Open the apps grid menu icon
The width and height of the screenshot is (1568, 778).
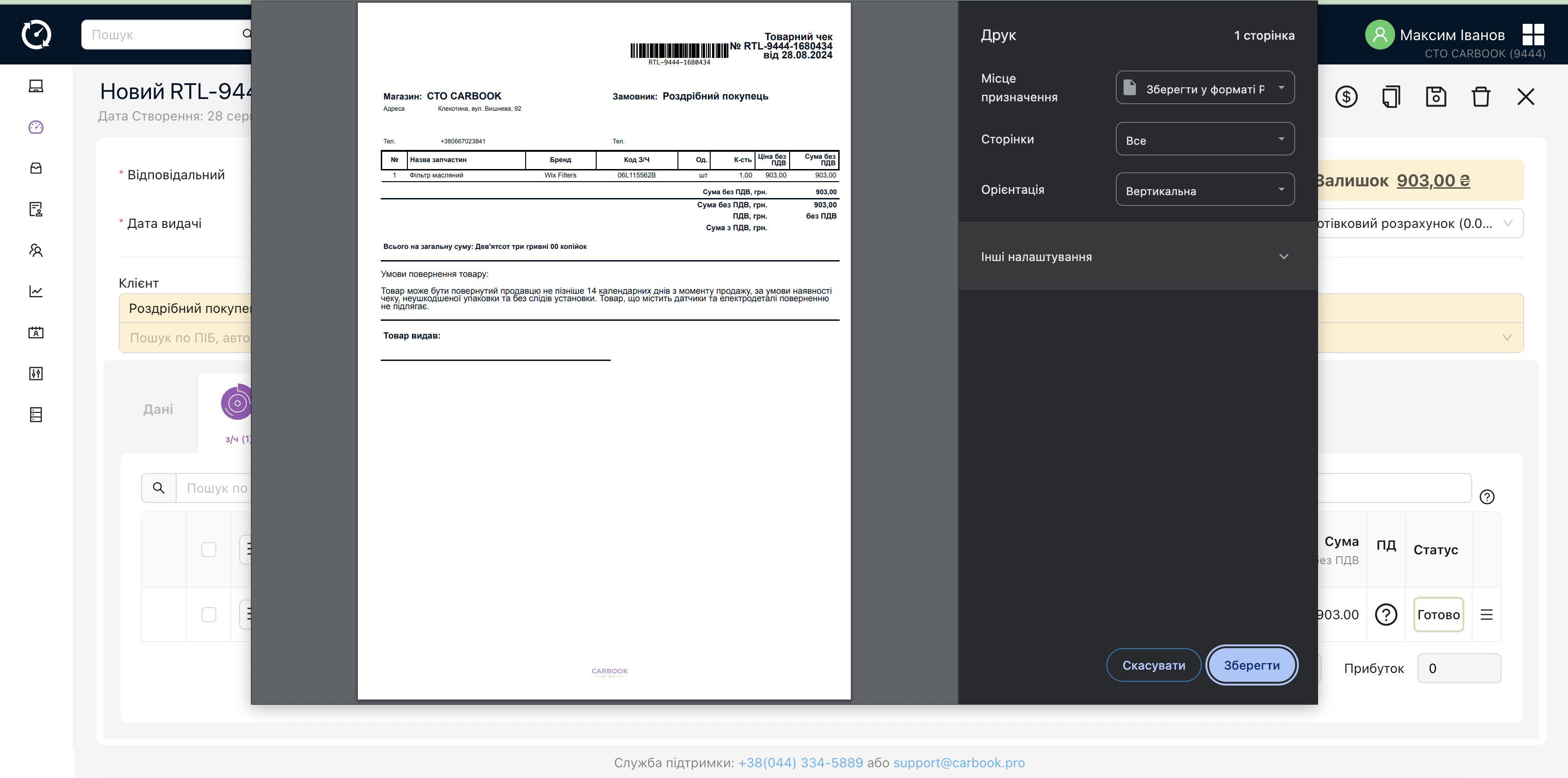click(1532, 35)
